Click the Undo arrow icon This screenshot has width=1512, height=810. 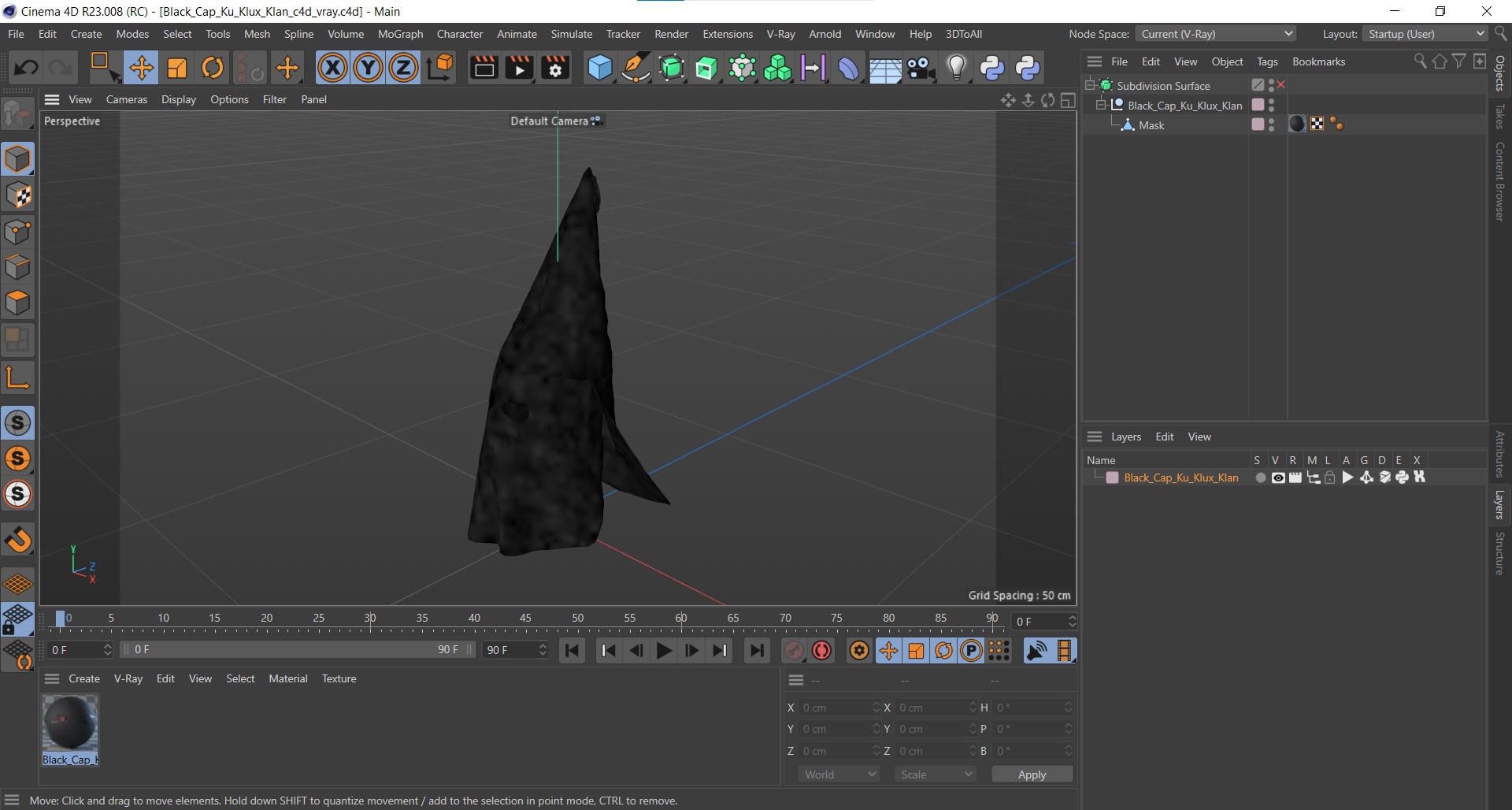click(x=26, y=68)
